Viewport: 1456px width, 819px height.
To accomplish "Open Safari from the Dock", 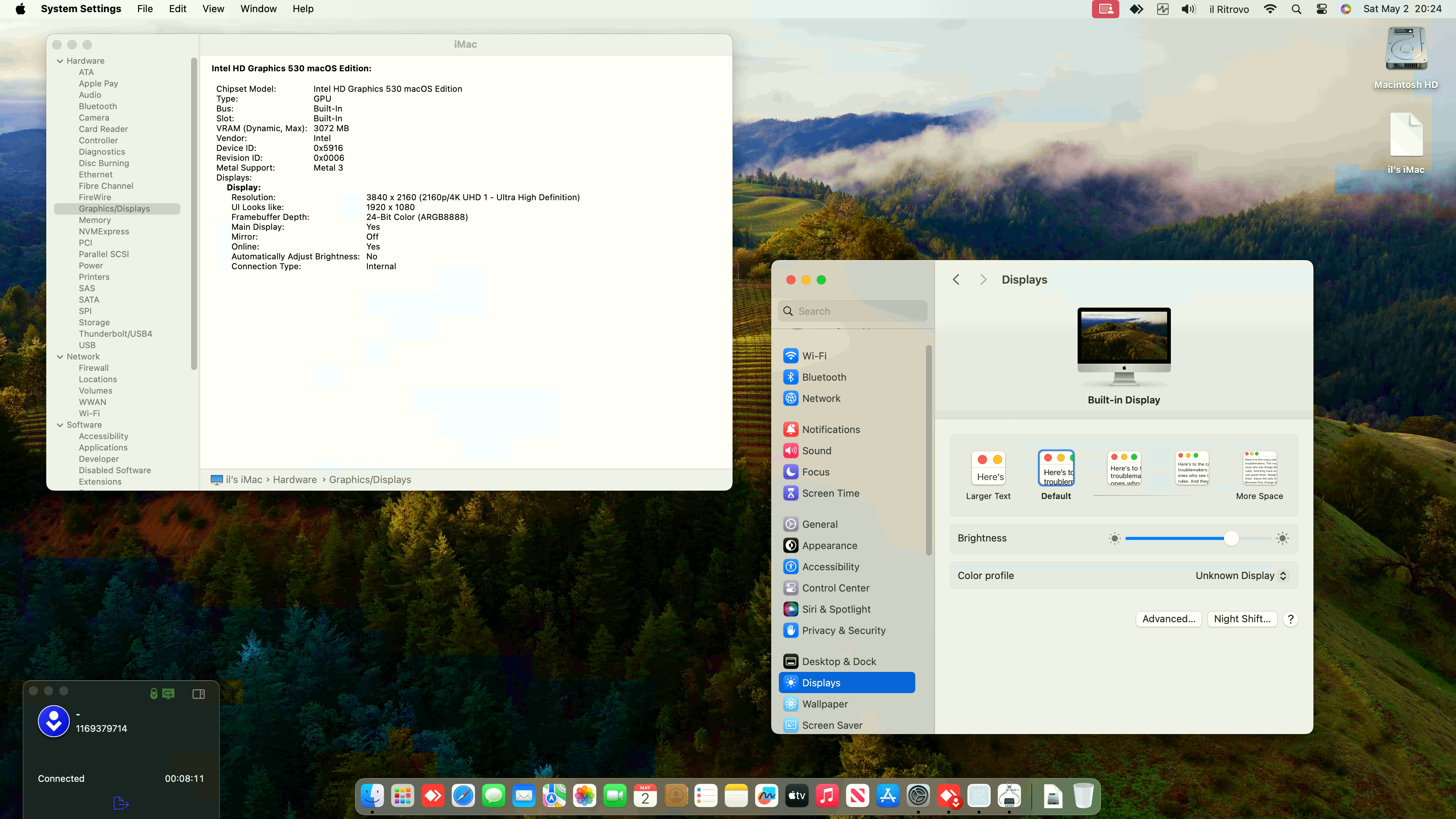I will coord(463,796).
